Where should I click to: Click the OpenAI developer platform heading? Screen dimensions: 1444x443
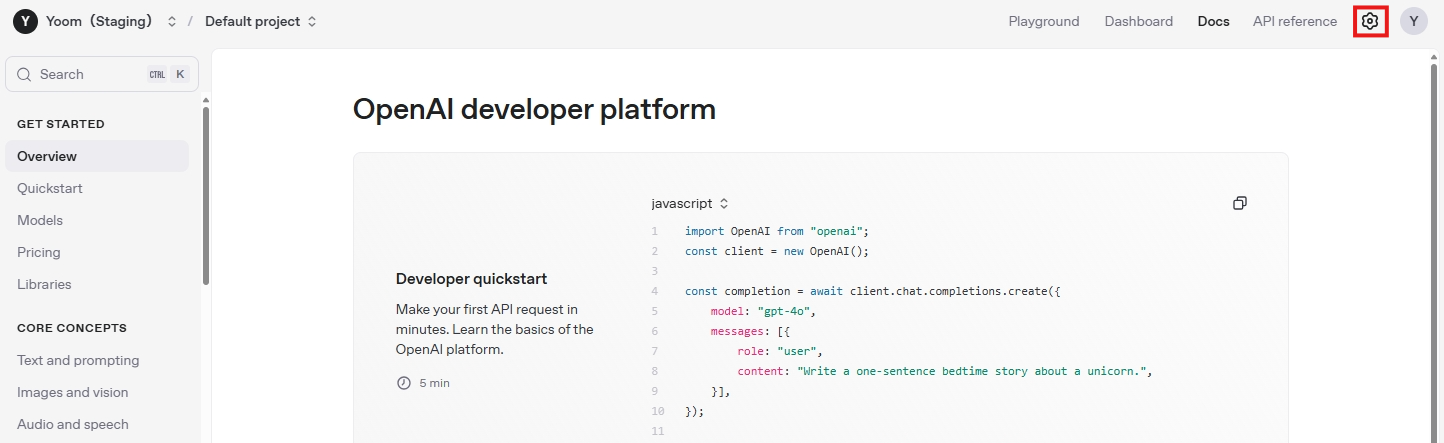point(534,109)
